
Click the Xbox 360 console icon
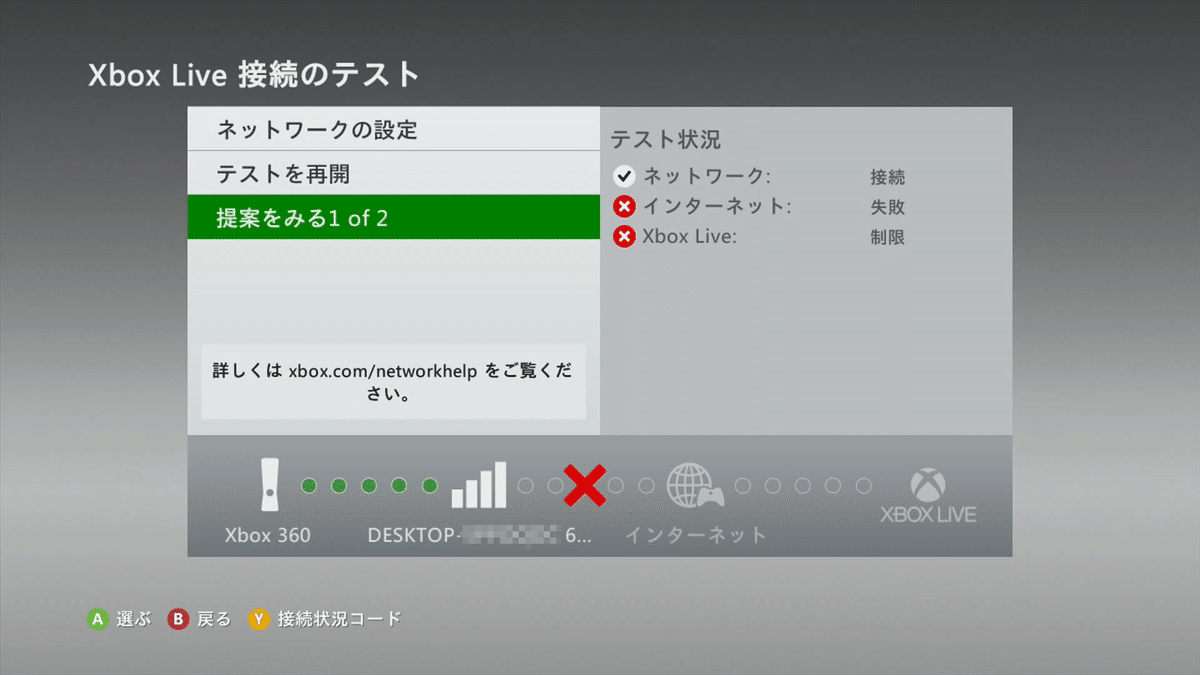click(268, 485)
